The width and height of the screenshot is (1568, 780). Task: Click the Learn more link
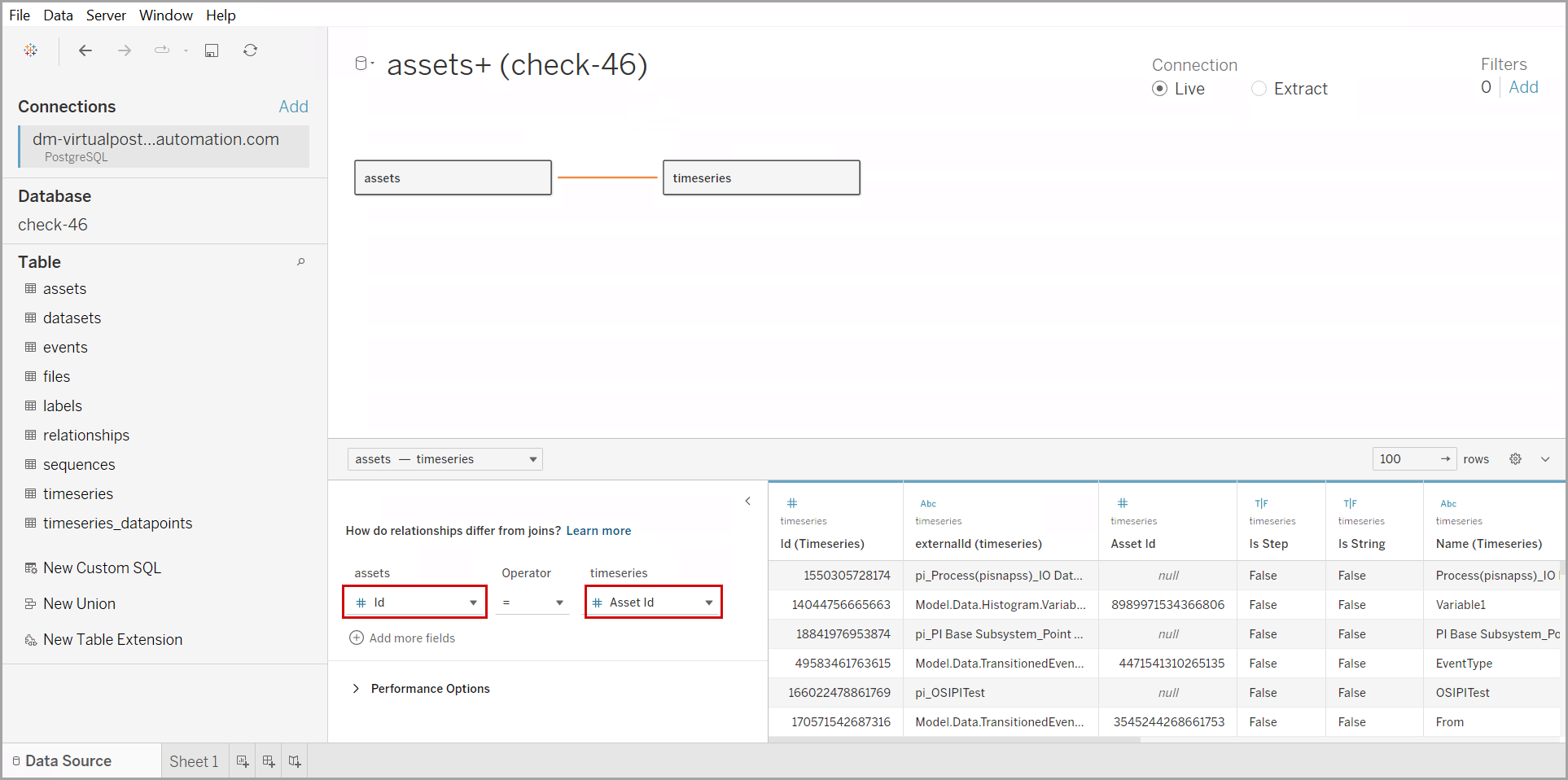(598, 531)
